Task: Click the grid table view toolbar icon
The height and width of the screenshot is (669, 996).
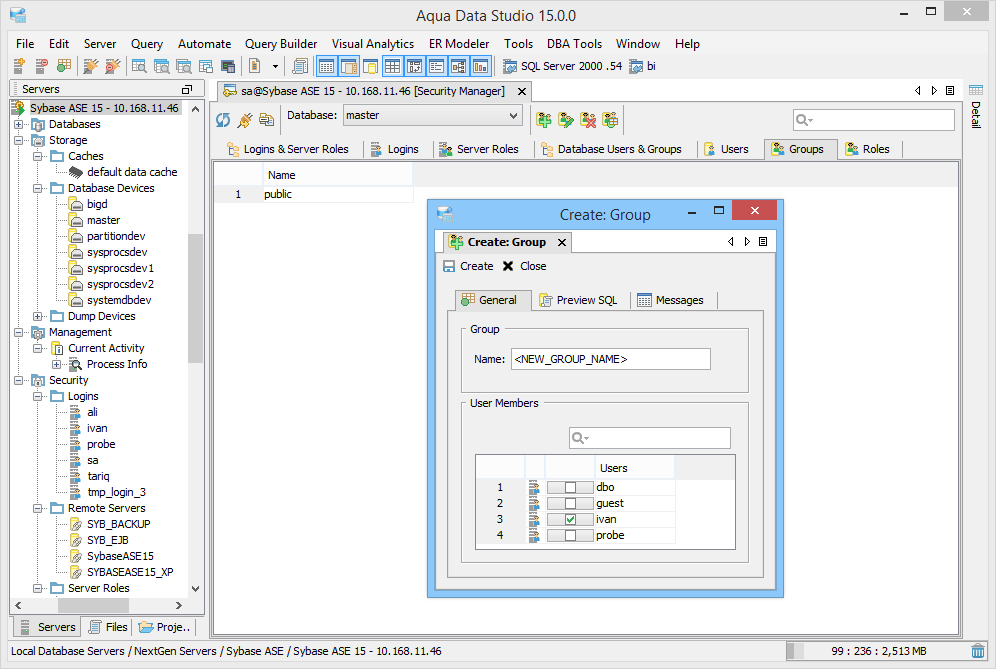Action: (393, 65)
